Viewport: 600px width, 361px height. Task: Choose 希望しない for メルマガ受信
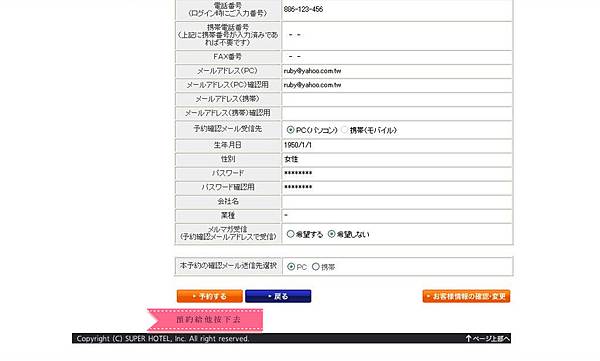(x=331, y=234)
